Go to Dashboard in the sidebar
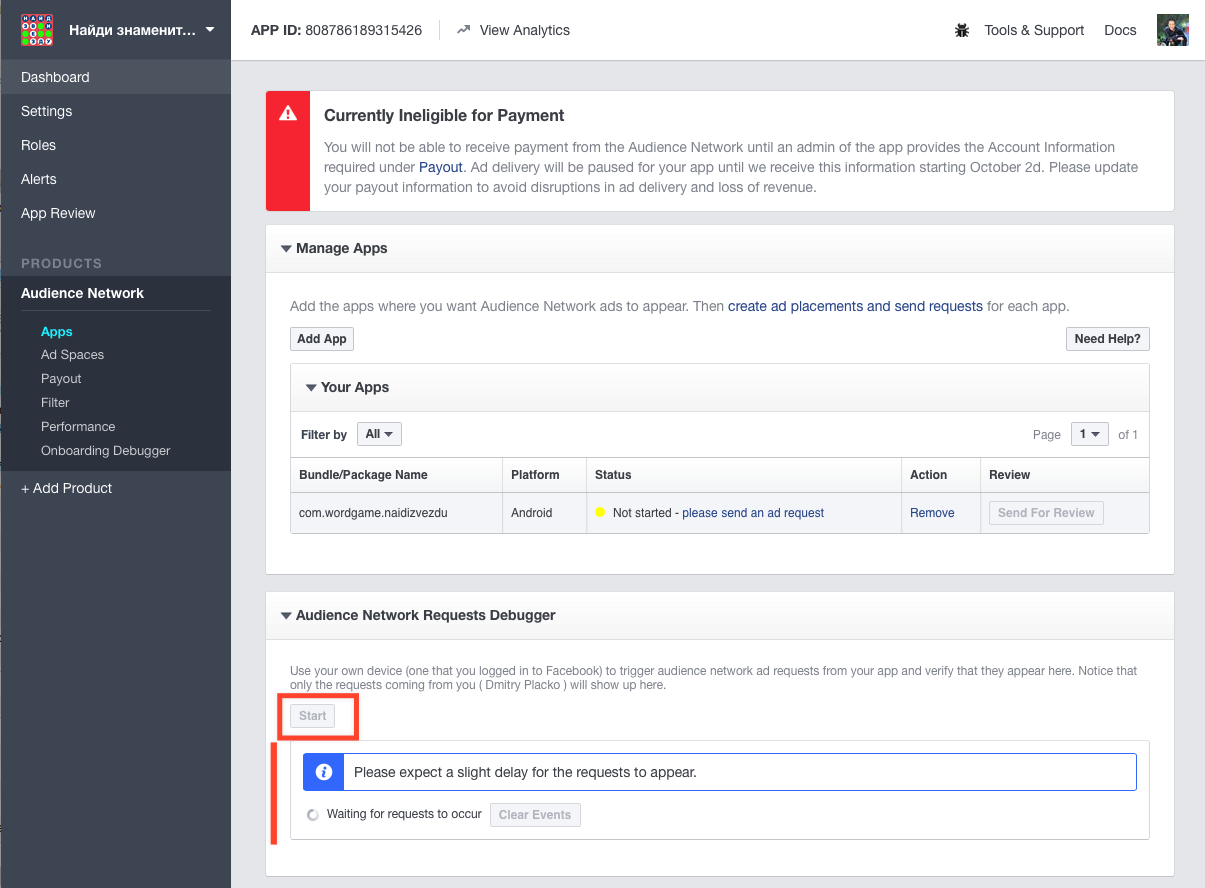Image resolution: width=1205 pixels, height=888 pixels. click(x=115, y=77)
